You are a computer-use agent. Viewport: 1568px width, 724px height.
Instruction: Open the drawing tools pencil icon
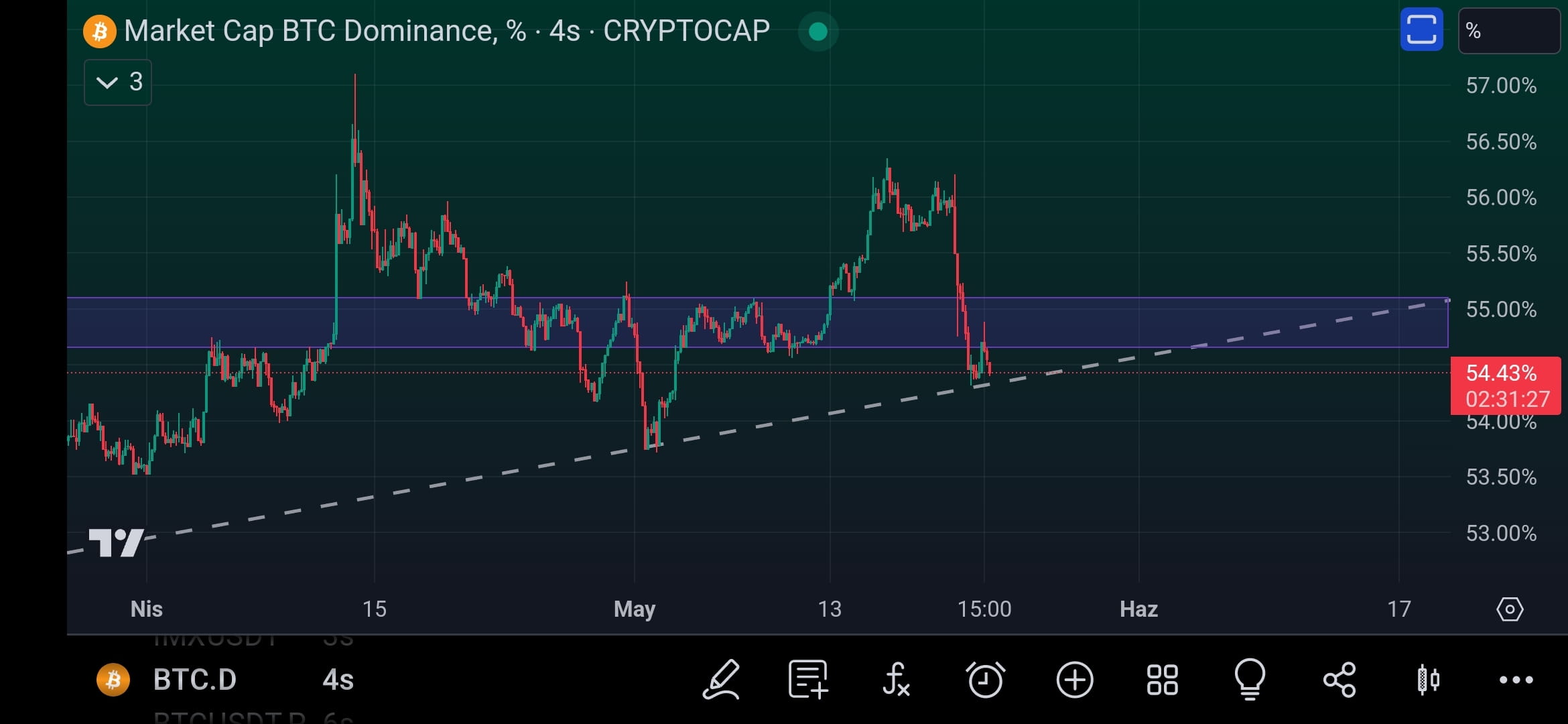tap(721, 680)
